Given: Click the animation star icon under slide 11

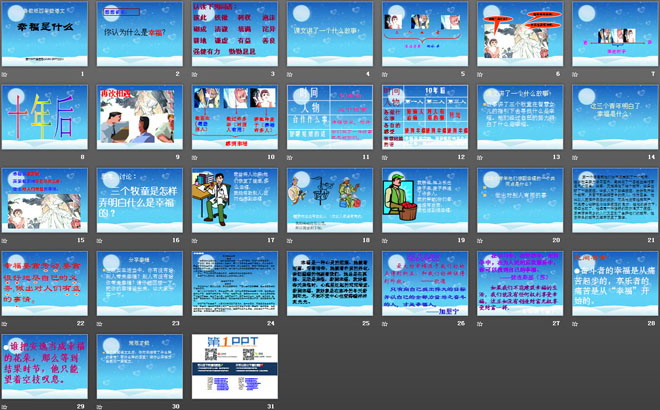Looking at the screenshot, I should (x=290, y=157).
